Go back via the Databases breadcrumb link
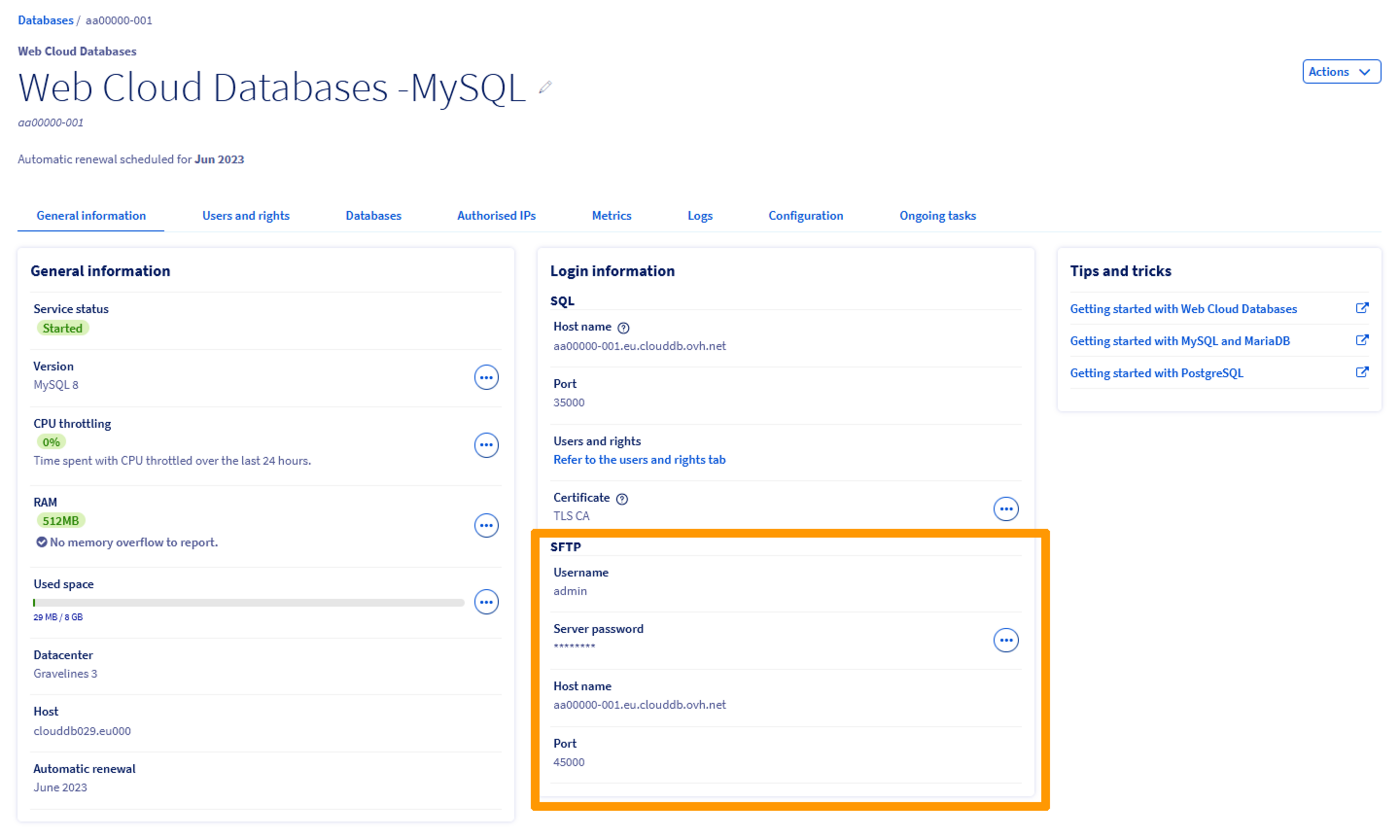This screenshot has width=1400, height=839. click(x=45, y=19)
